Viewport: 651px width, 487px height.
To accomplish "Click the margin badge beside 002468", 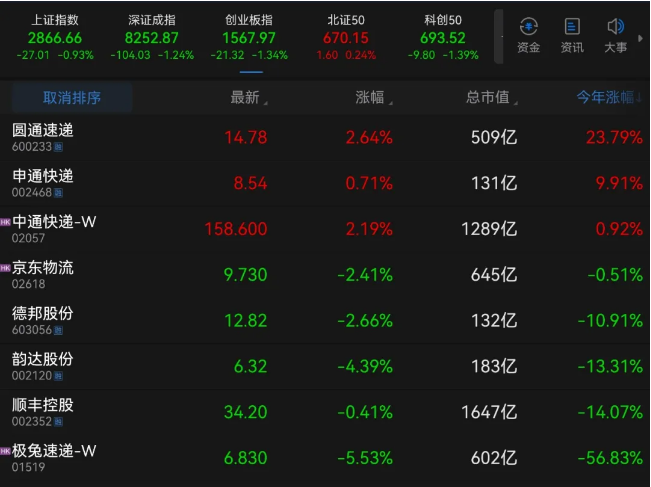I will point(58,193).
